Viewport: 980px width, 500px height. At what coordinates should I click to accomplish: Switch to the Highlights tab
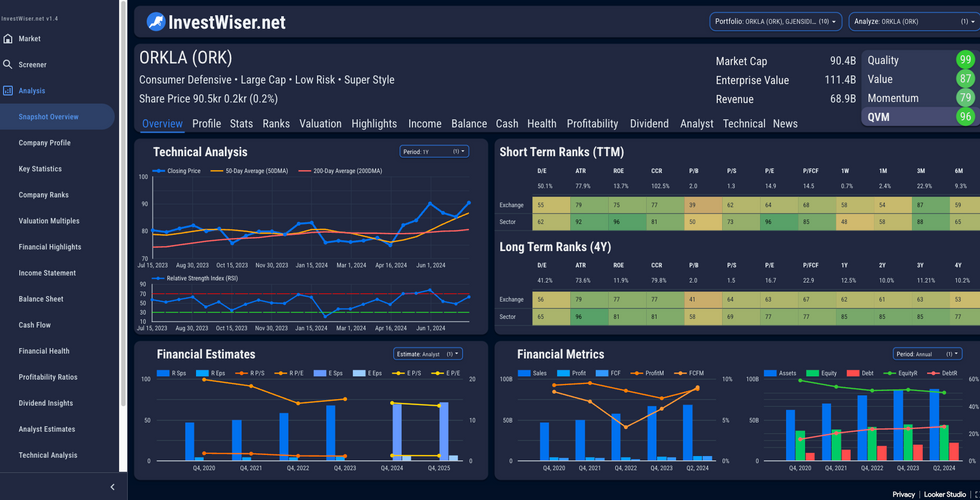click(x=374, y=124)
